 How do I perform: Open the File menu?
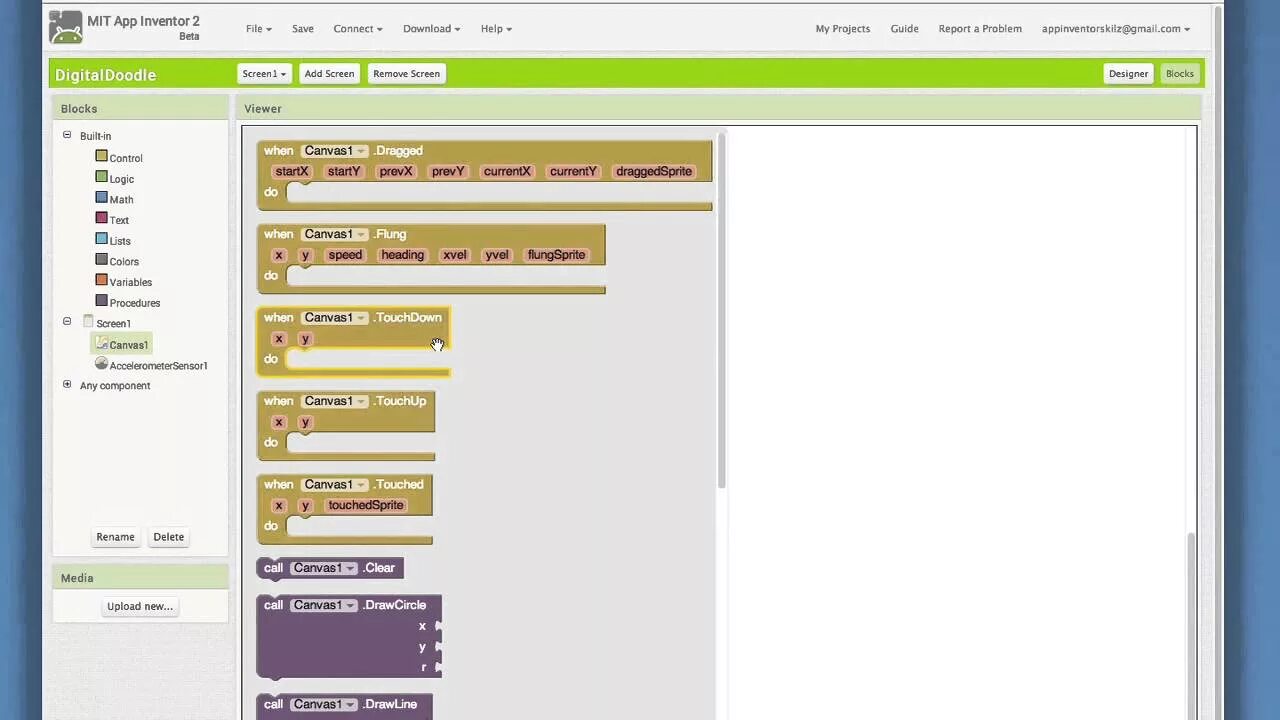(259, 29)
